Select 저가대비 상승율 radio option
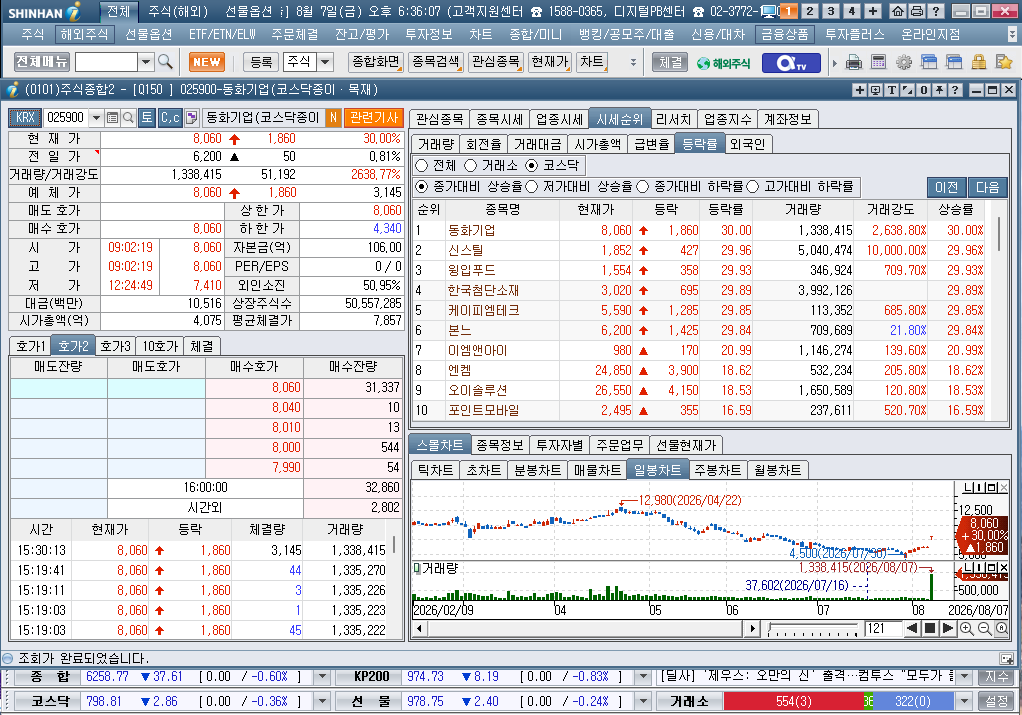The height and width of the screenshot is (715, 1022). (531, 187)
